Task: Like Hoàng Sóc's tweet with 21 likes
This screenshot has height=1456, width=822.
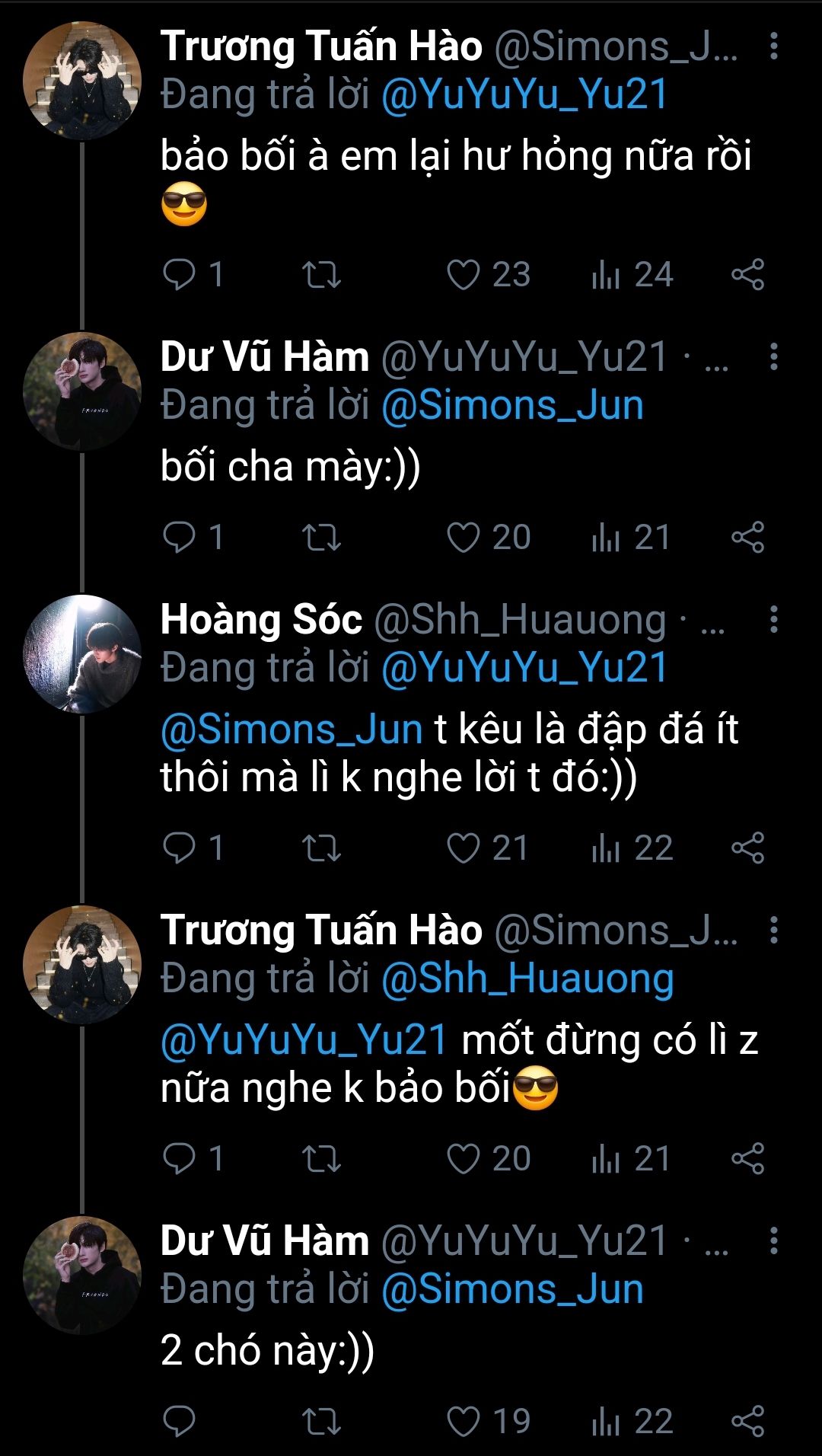Action: tap(464, 848)
